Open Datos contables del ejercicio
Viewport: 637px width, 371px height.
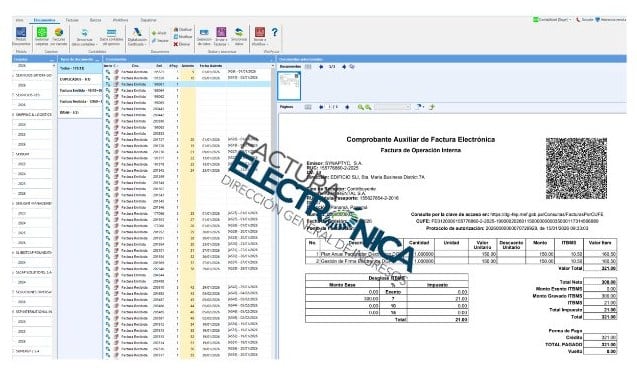pyautogui.click(x=111, y=36)
